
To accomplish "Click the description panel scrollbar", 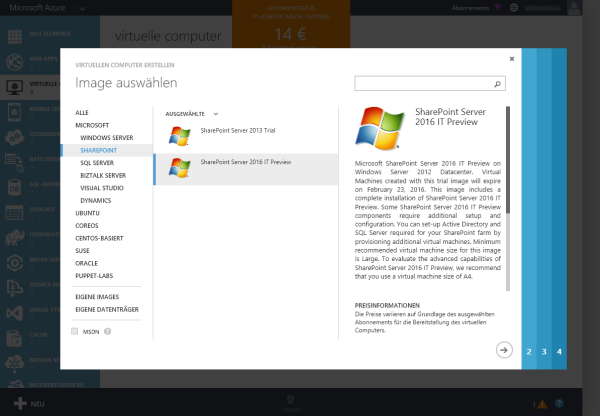I will point(508,198).
